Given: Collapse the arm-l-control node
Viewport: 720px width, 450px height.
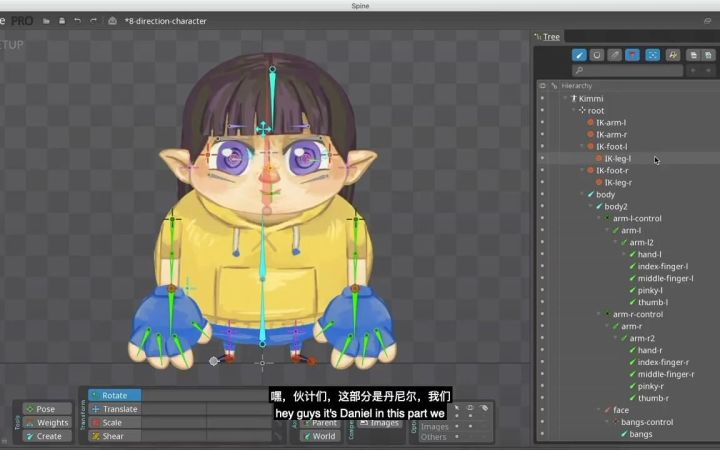Looking at the screenshot, I should click(x=598, y=218).
